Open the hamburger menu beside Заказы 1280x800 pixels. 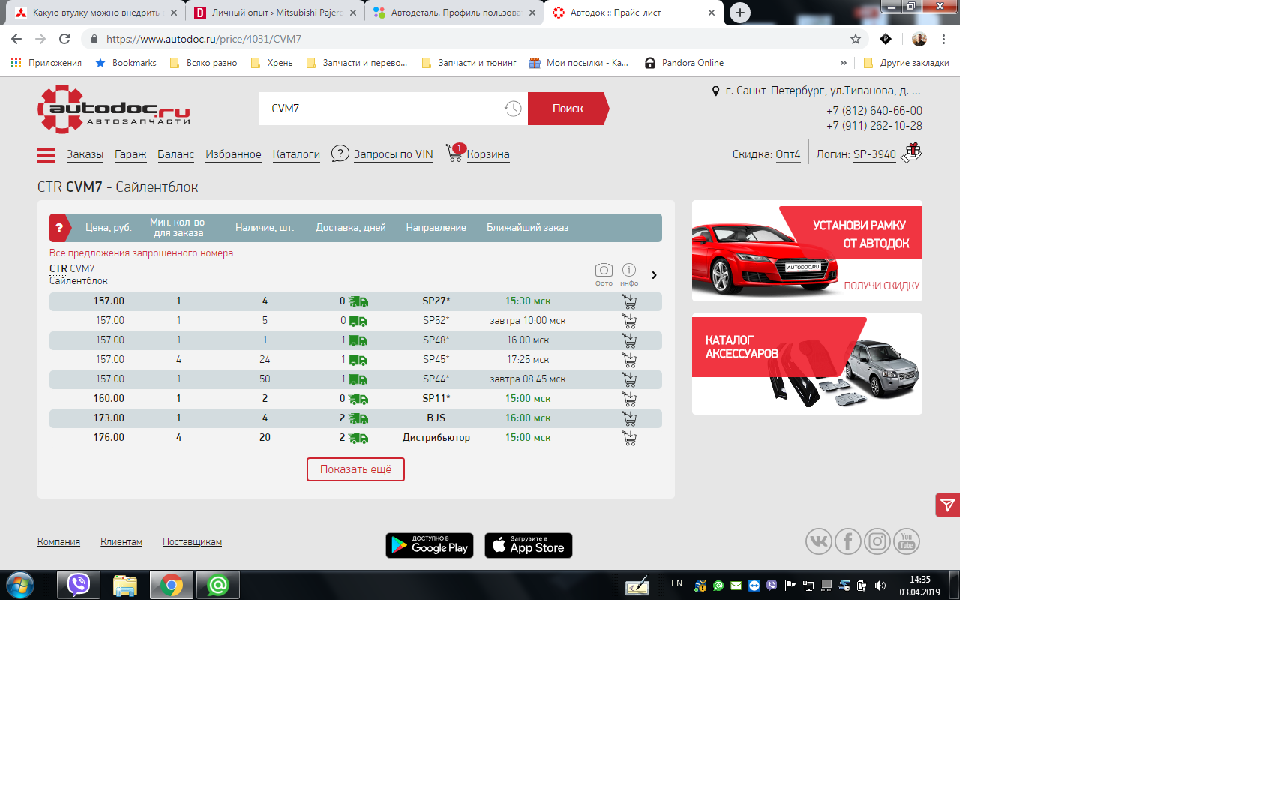click(46, 155)
